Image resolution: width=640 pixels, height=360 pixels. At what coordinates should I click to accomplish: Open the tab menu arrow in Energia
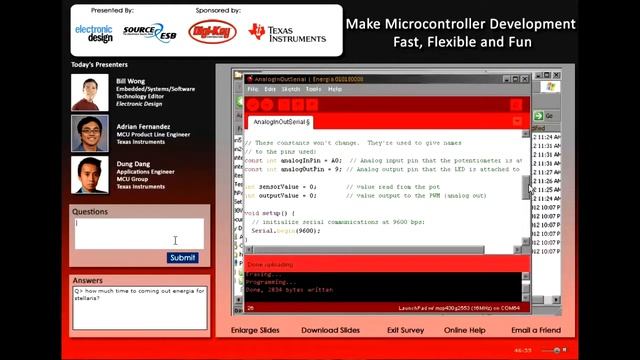[x=517, y=122]
